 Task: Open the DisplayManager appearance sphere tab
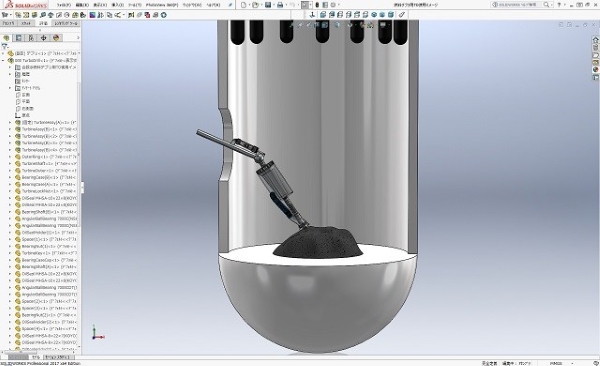[x=56, y=38]
